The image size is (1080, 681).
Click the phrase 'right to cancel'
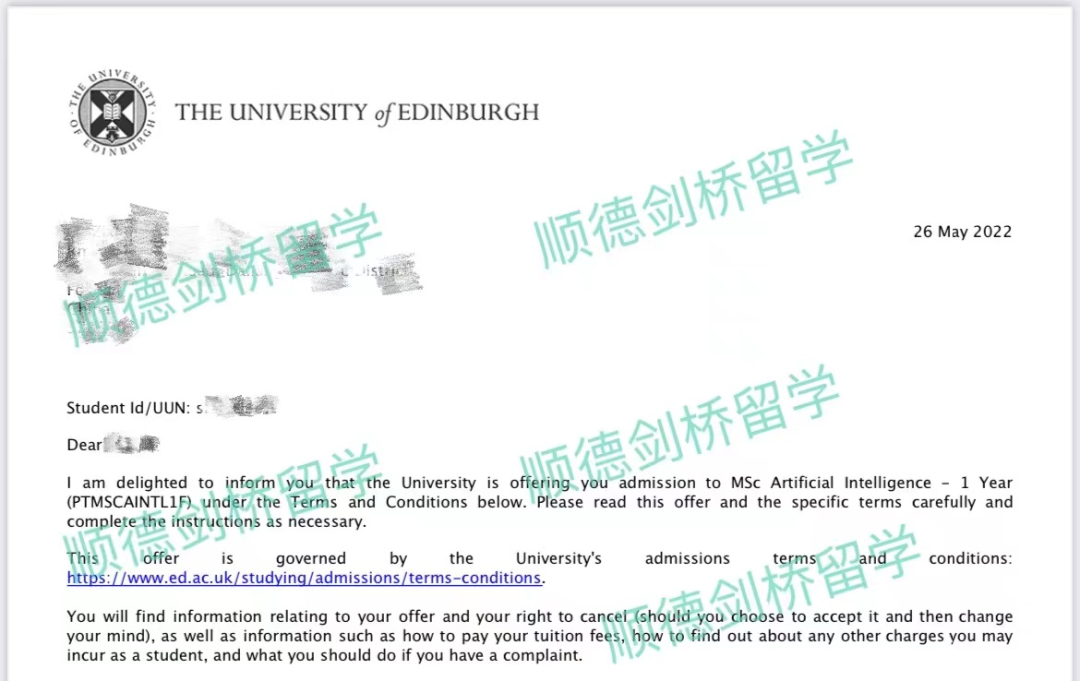click(x=575, y=616)
